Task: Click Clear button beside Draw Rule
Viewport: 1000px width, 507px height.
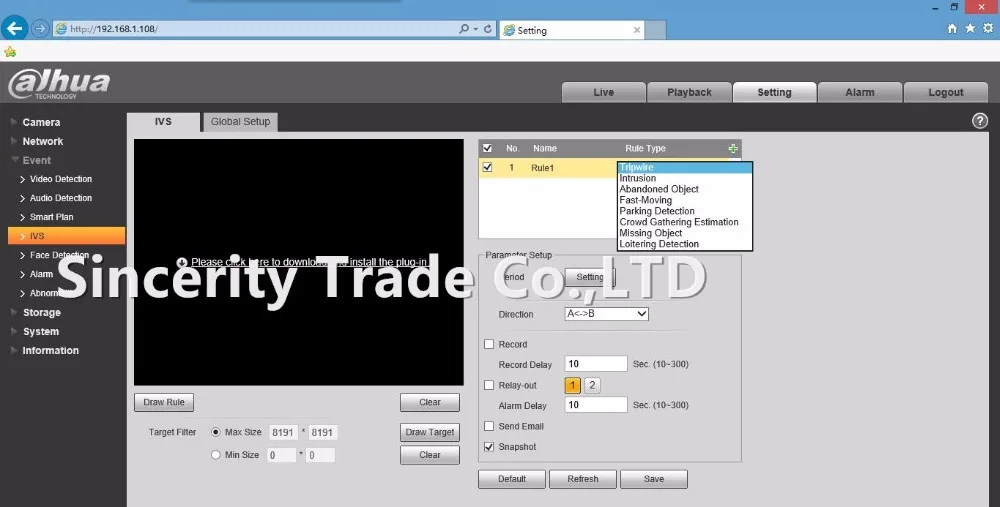Action: pos(430,402)
